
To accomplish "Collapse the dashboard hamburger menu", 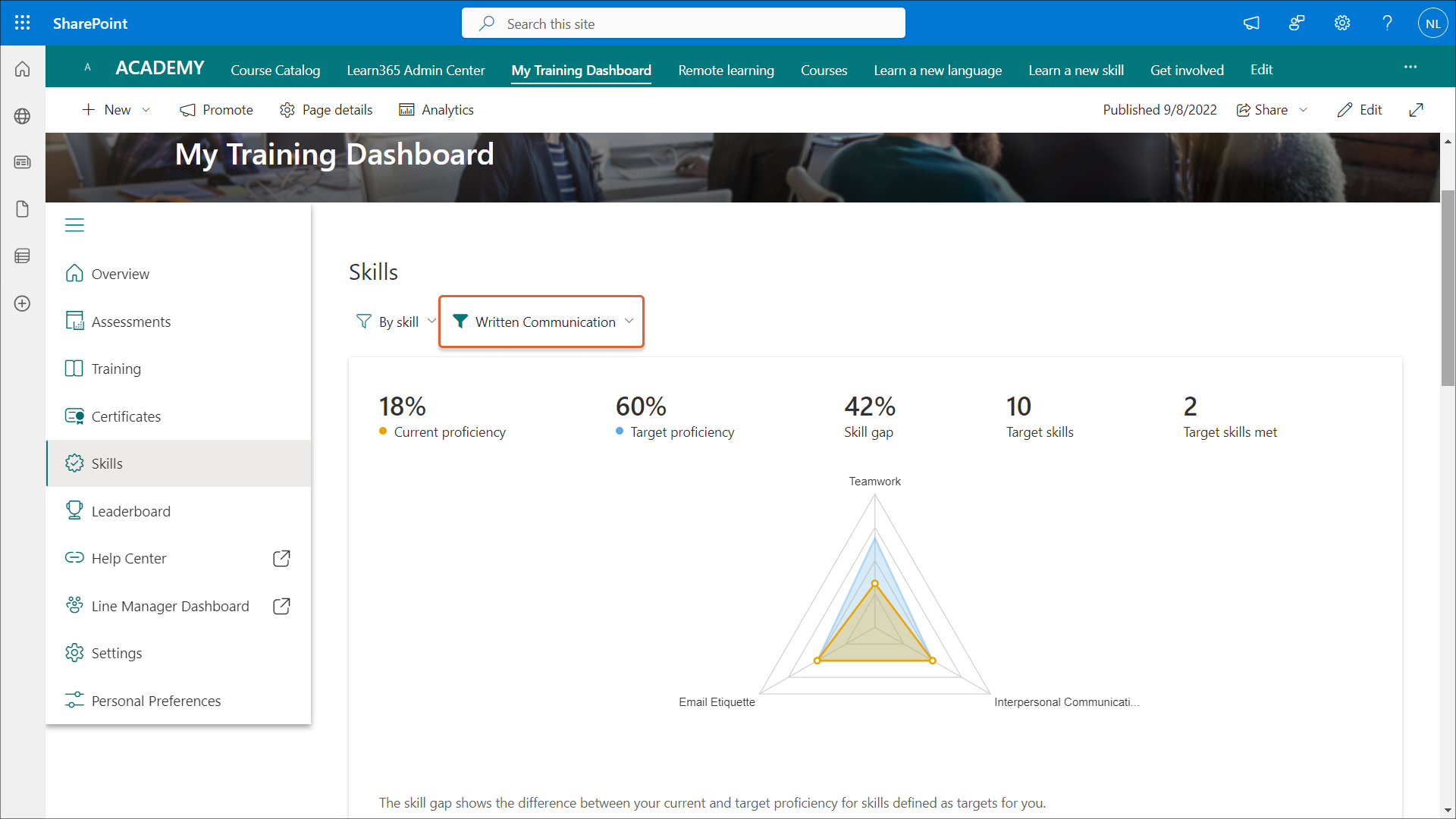I will [74, 225].
